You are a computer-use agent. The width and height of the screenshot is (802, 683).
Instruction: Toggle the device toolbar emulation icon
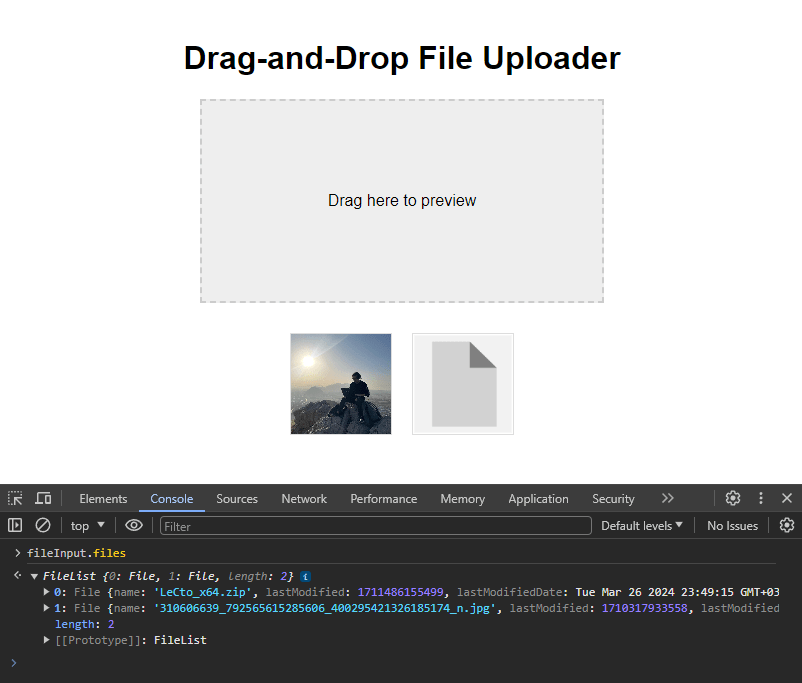click(x=41, y=497)
